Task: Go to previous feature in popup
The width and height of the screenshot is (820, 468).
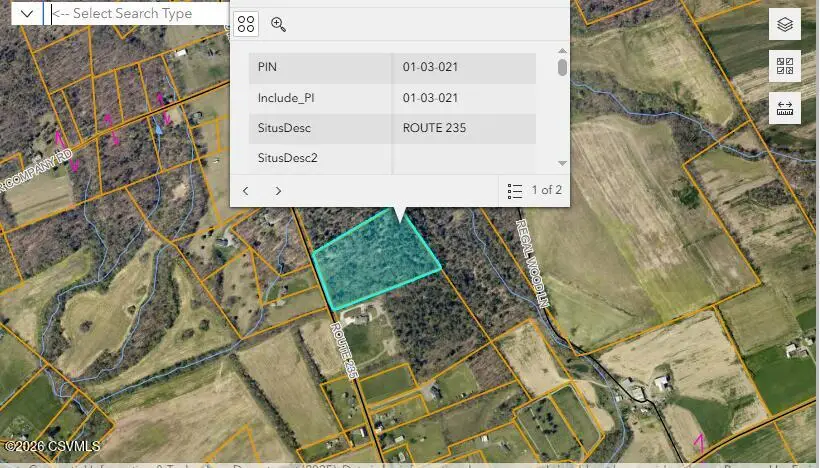Action: pyautogui.click(x=246, y=191)
